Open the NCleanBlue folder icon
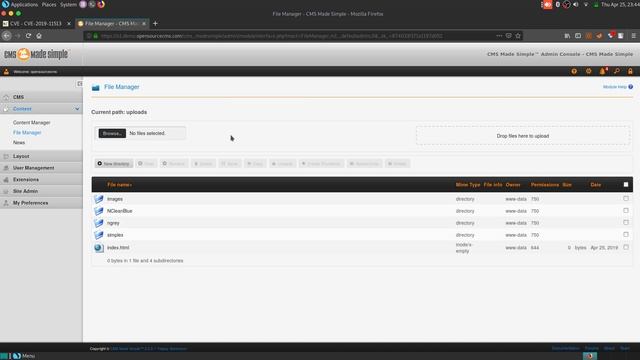640x360 pixels. click(98, 211)
